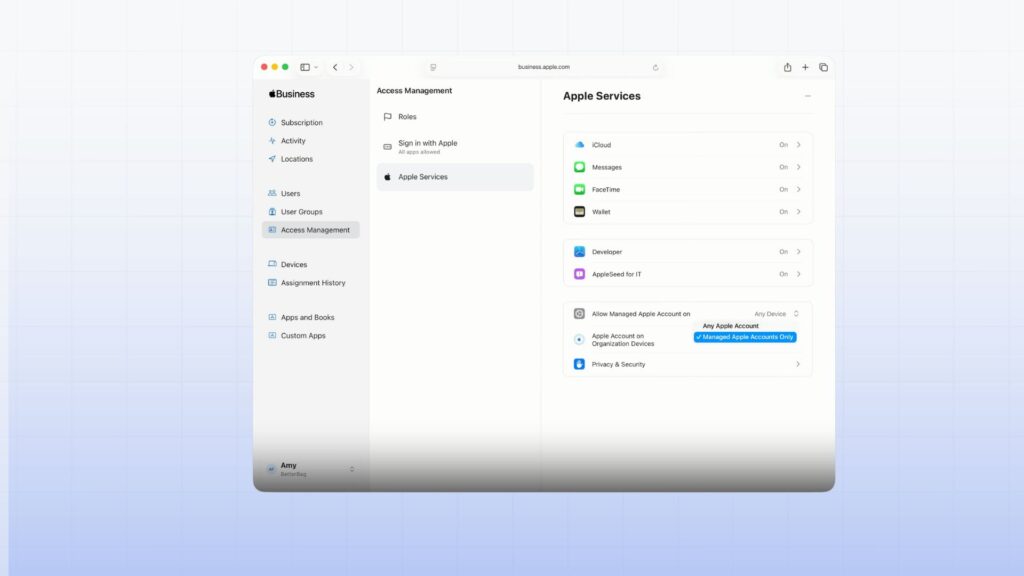
Task: Open Amy account switcher
Action: (311, 469)
